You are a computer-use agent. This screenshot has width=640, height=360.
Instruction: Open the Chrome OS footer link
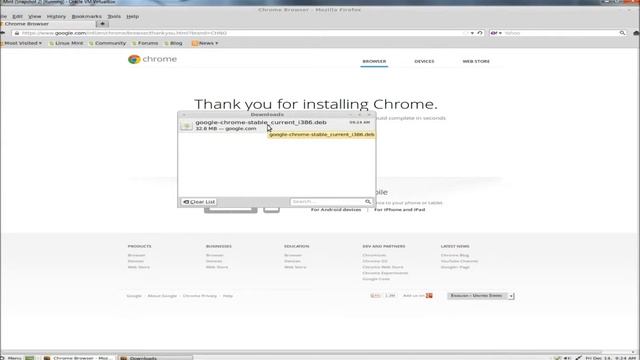coord(375,261)
